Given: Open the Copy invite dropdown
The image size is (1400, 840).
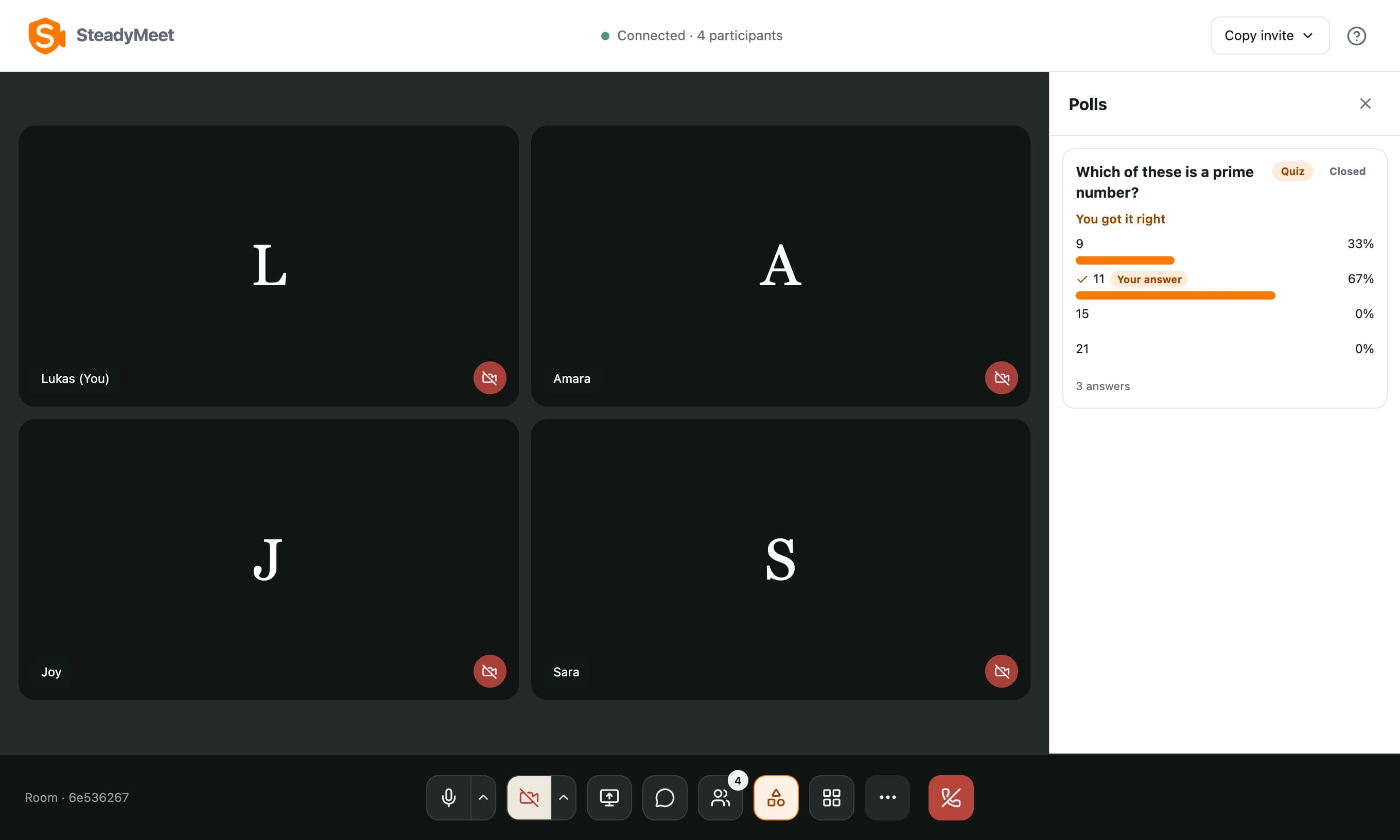Looking at the screenshot, I should (x=1270, y=36).
